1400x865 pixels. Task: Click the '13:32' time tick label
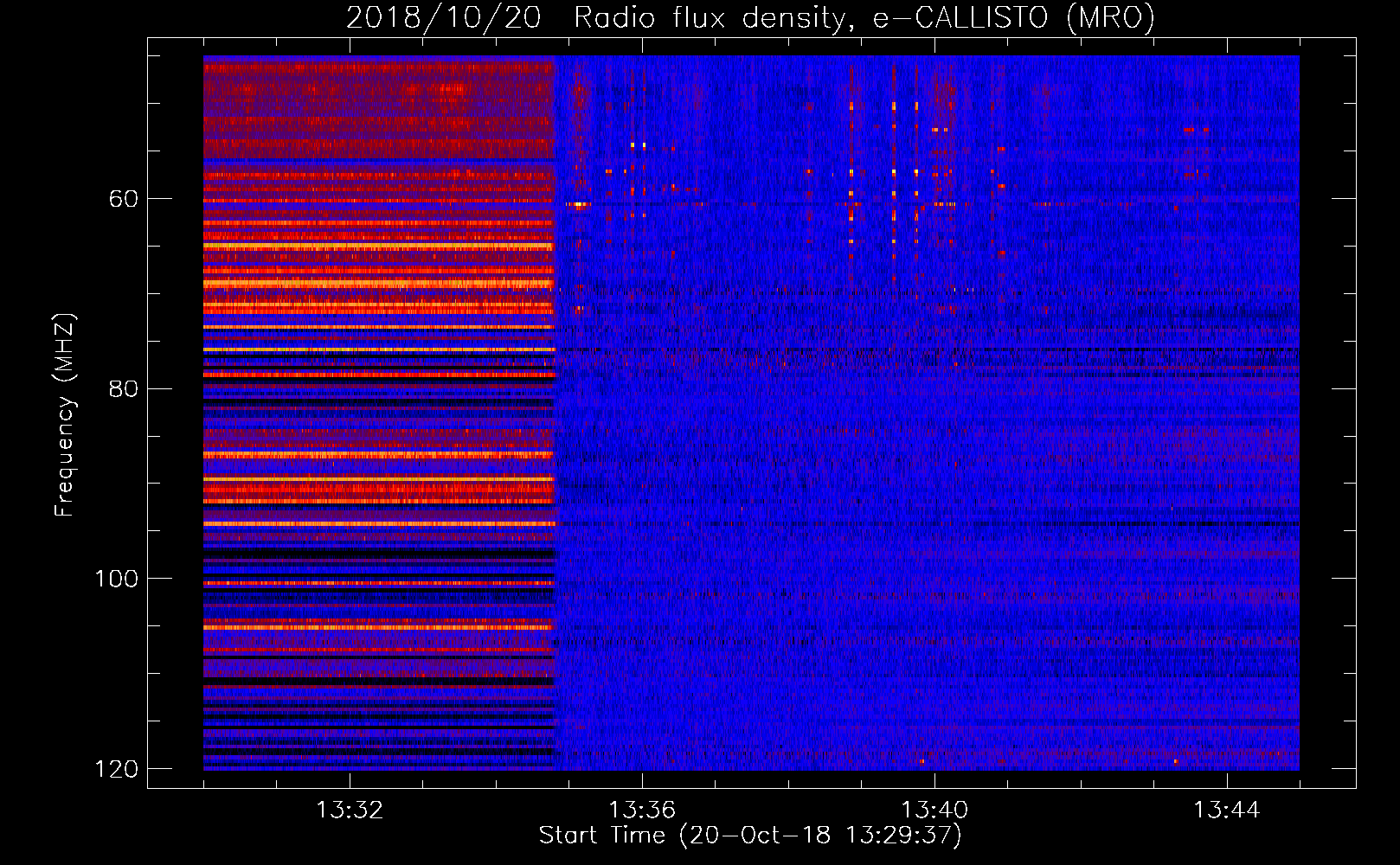pyautogui.click(x=350, y=811)
